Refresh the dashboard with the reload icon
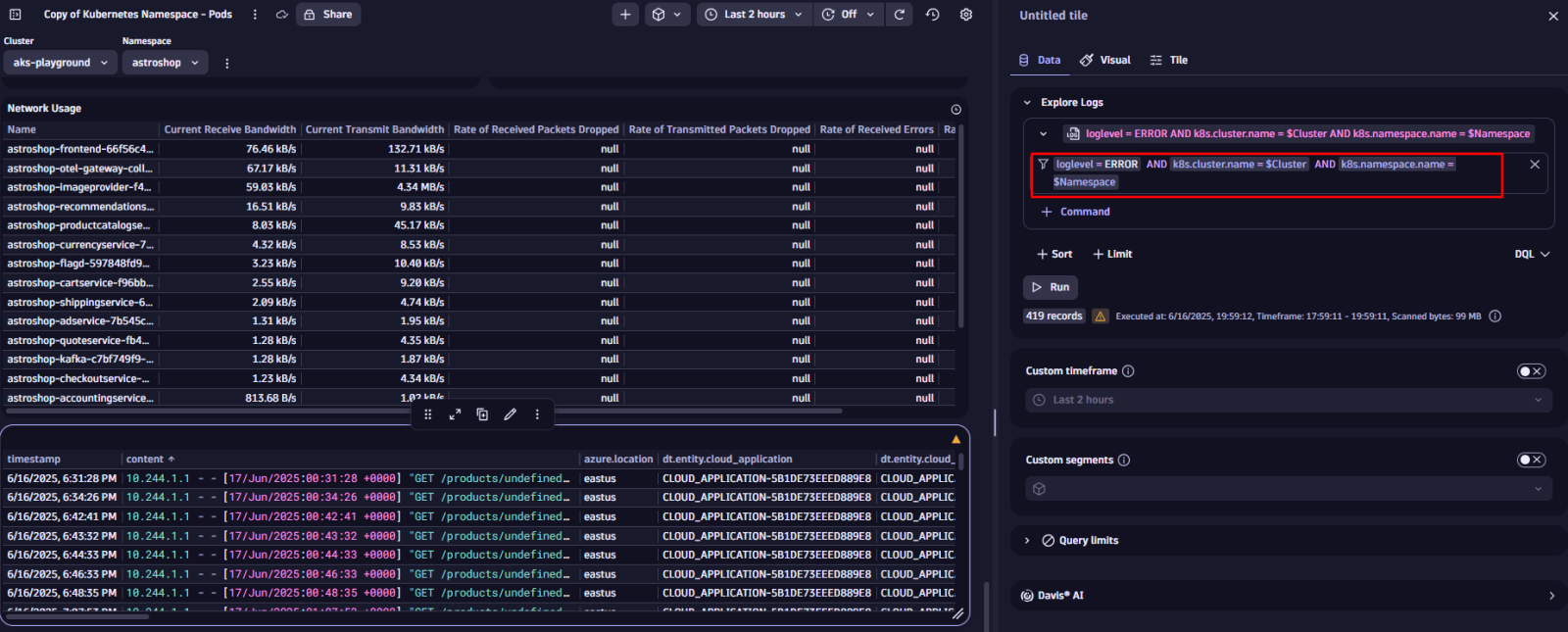Screen dimensions: 1568x632 [900, 15]
